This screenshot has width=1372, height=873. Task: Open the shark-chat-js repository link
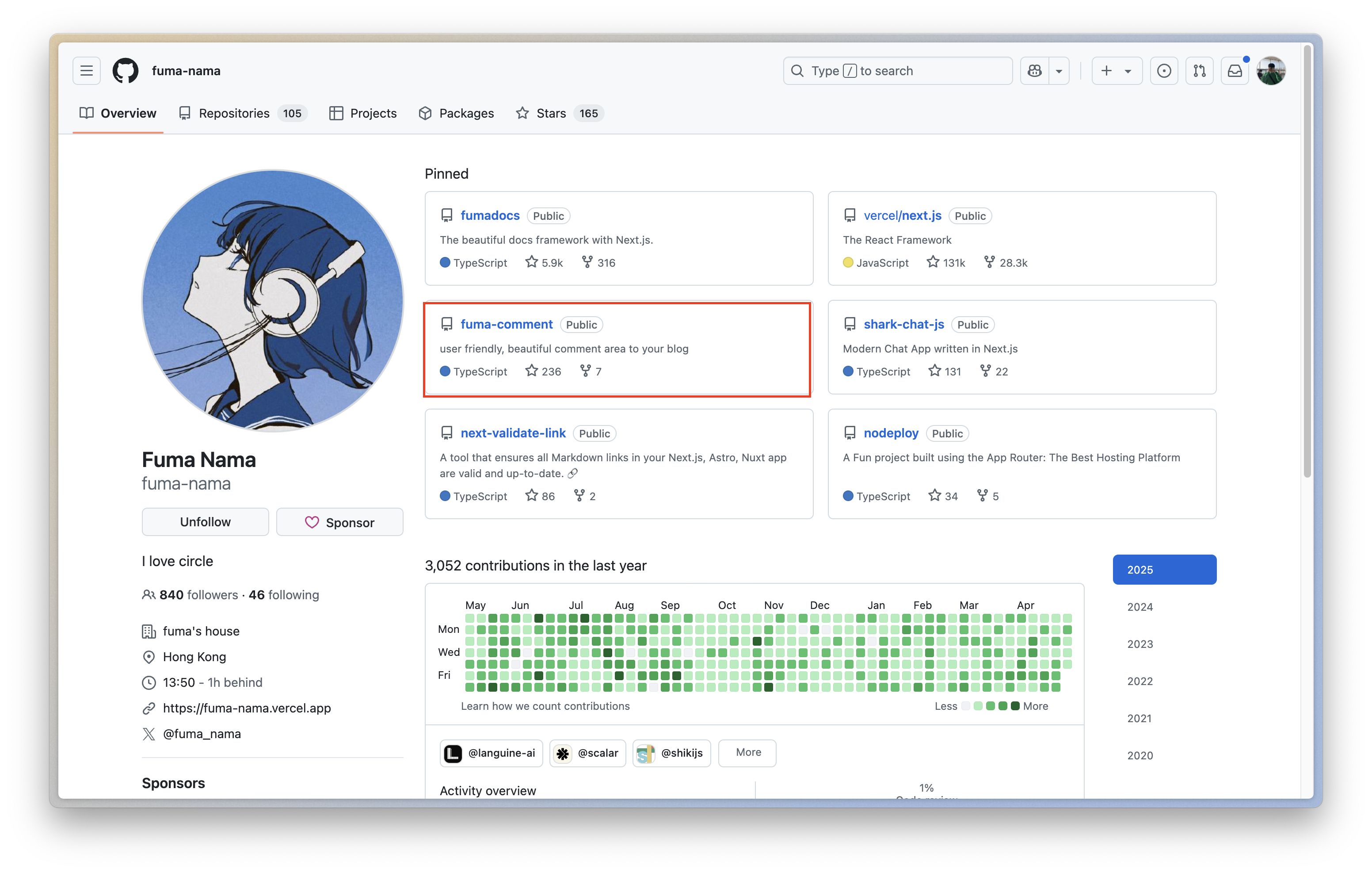pos(903,324)
